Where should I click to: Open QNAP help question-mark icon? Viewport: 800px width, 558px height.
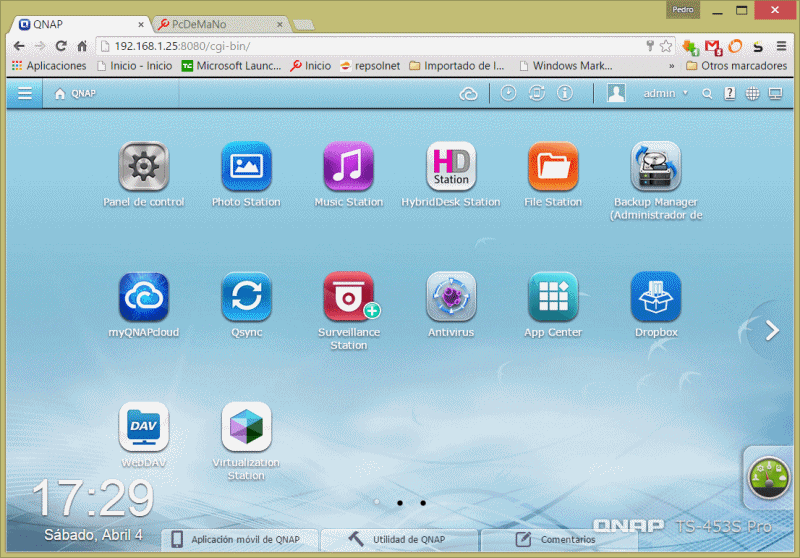click(x=730, y=93)
